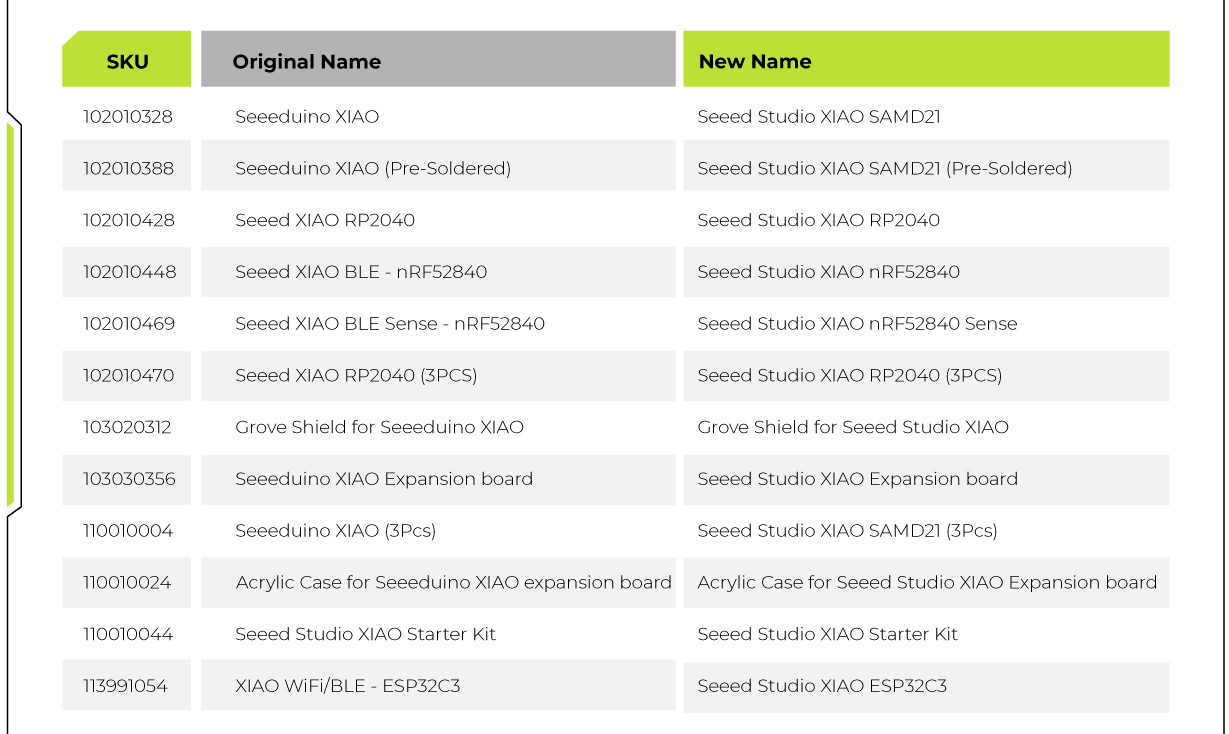Select the Seeed XIAO BLE - nRF52840 cell
The width and height of the screenshot is (1229, 734).
361,272
